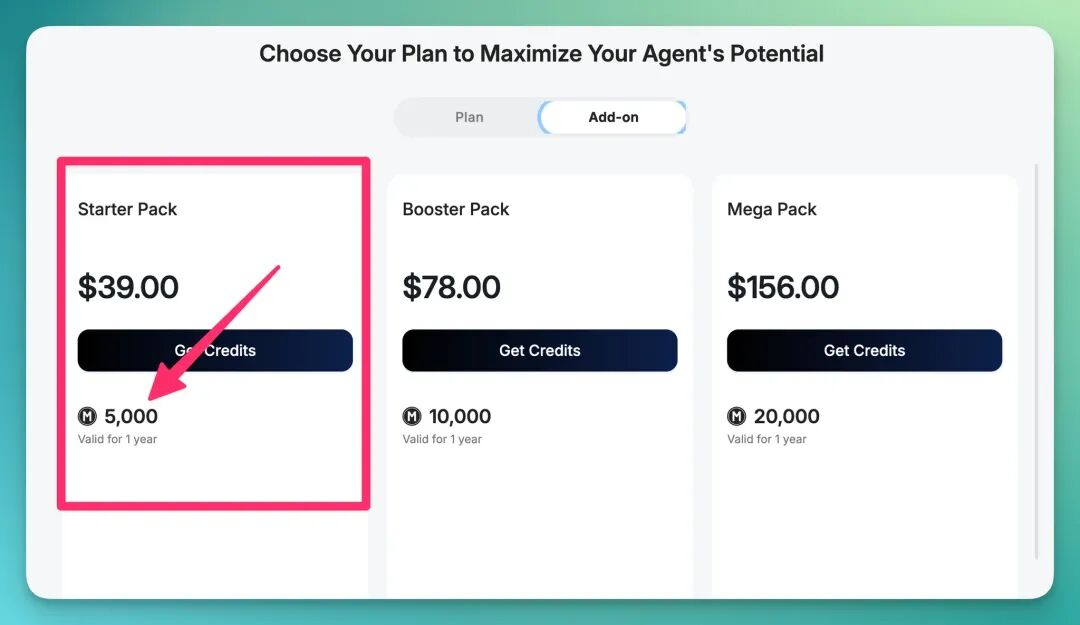Switch to the Plan tab

[x=469, y=117]
